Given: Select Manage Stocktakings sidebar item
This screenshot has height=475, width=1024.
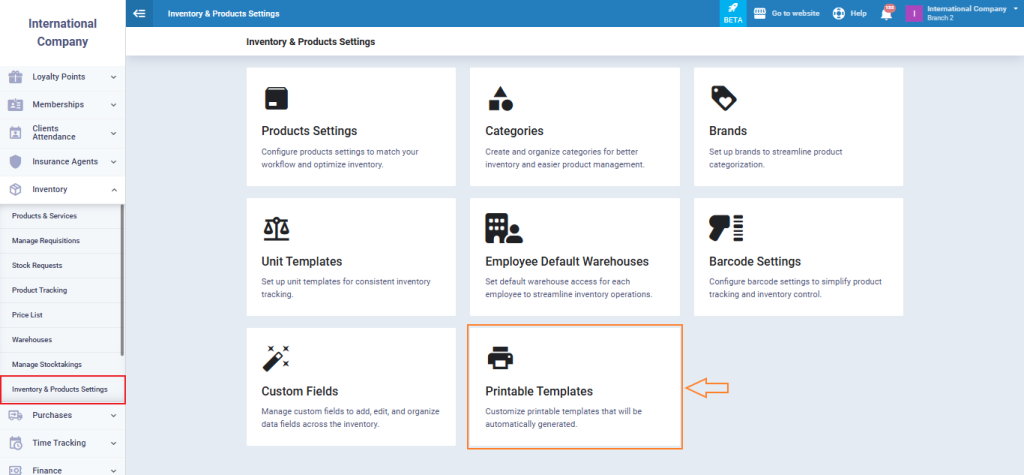Looking at the screenshot, I should 47,364.
